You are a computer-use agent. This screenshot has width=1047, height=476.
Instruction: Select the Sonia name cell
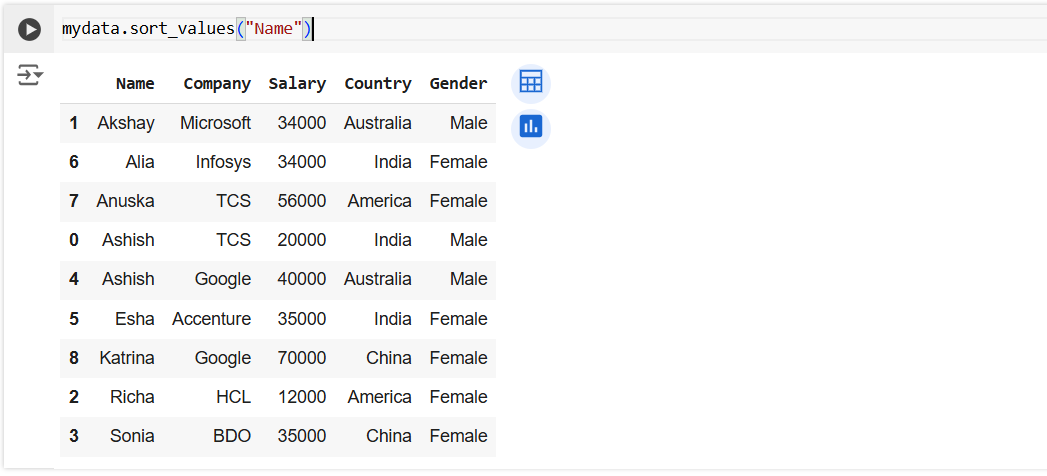(133, 436)
